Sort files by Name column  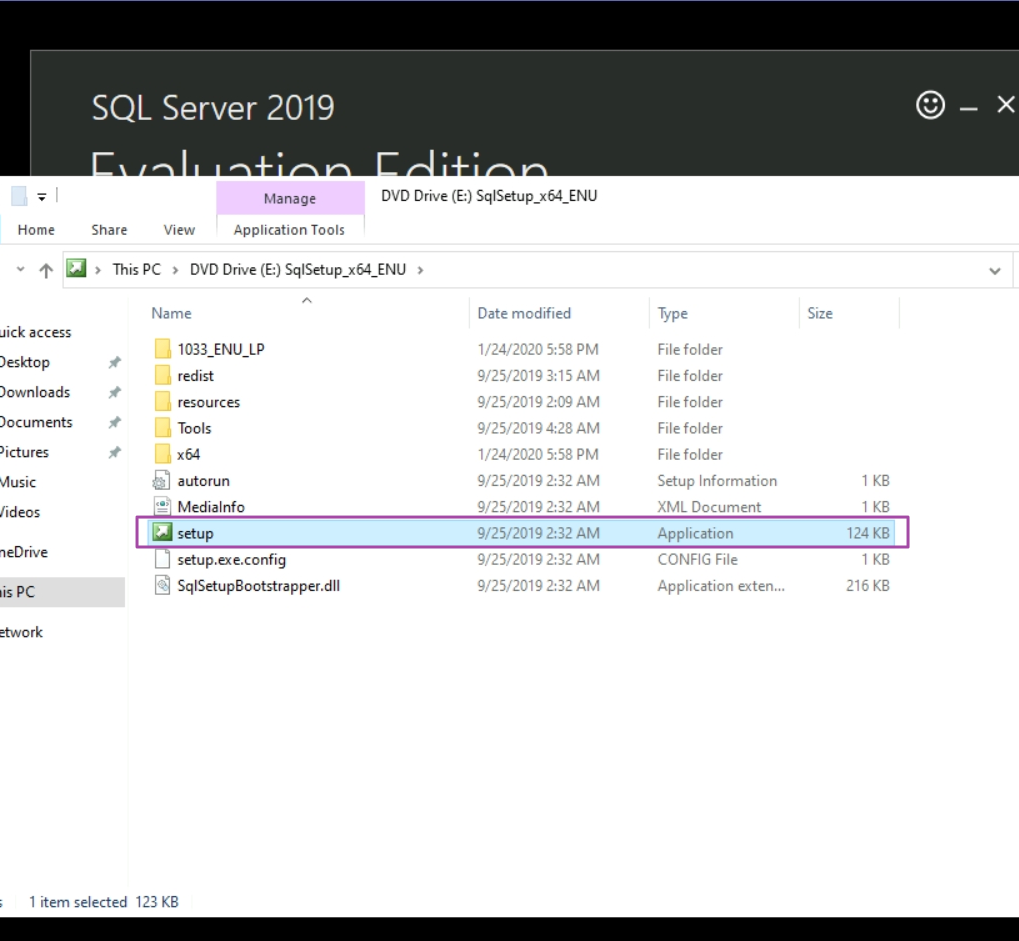tap(172, 313)
